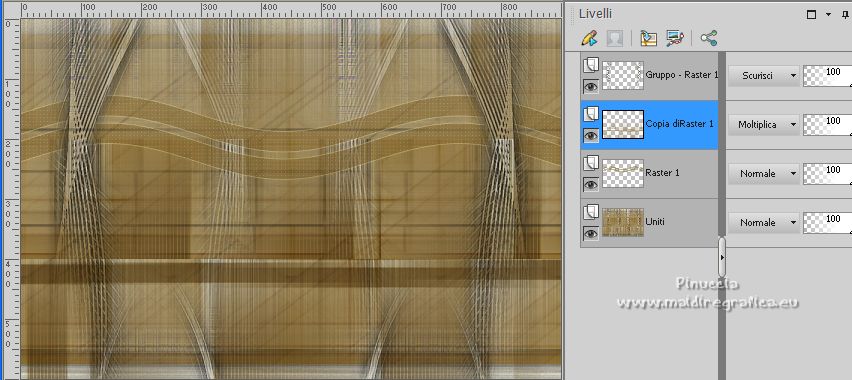Select the Uniti layer name
852x380 pixels.
point(655,222)
